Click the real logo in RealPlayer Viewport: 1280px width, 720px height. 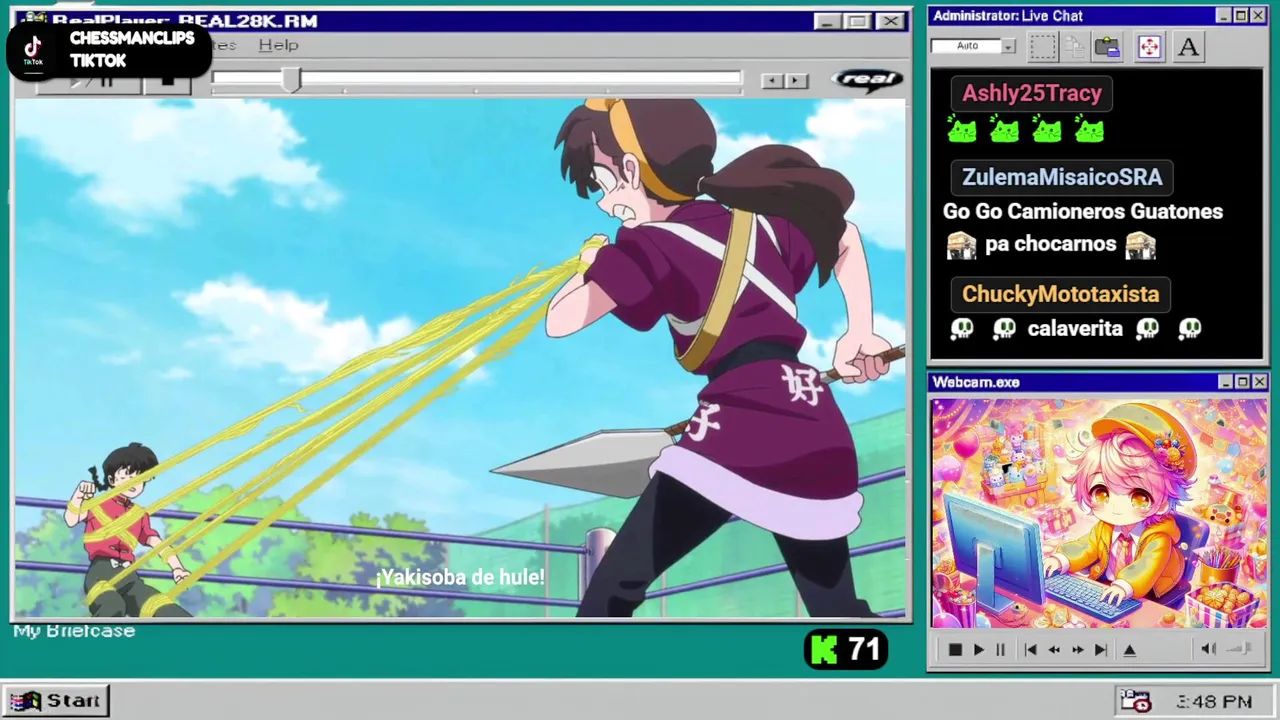[x=867, y=80]
